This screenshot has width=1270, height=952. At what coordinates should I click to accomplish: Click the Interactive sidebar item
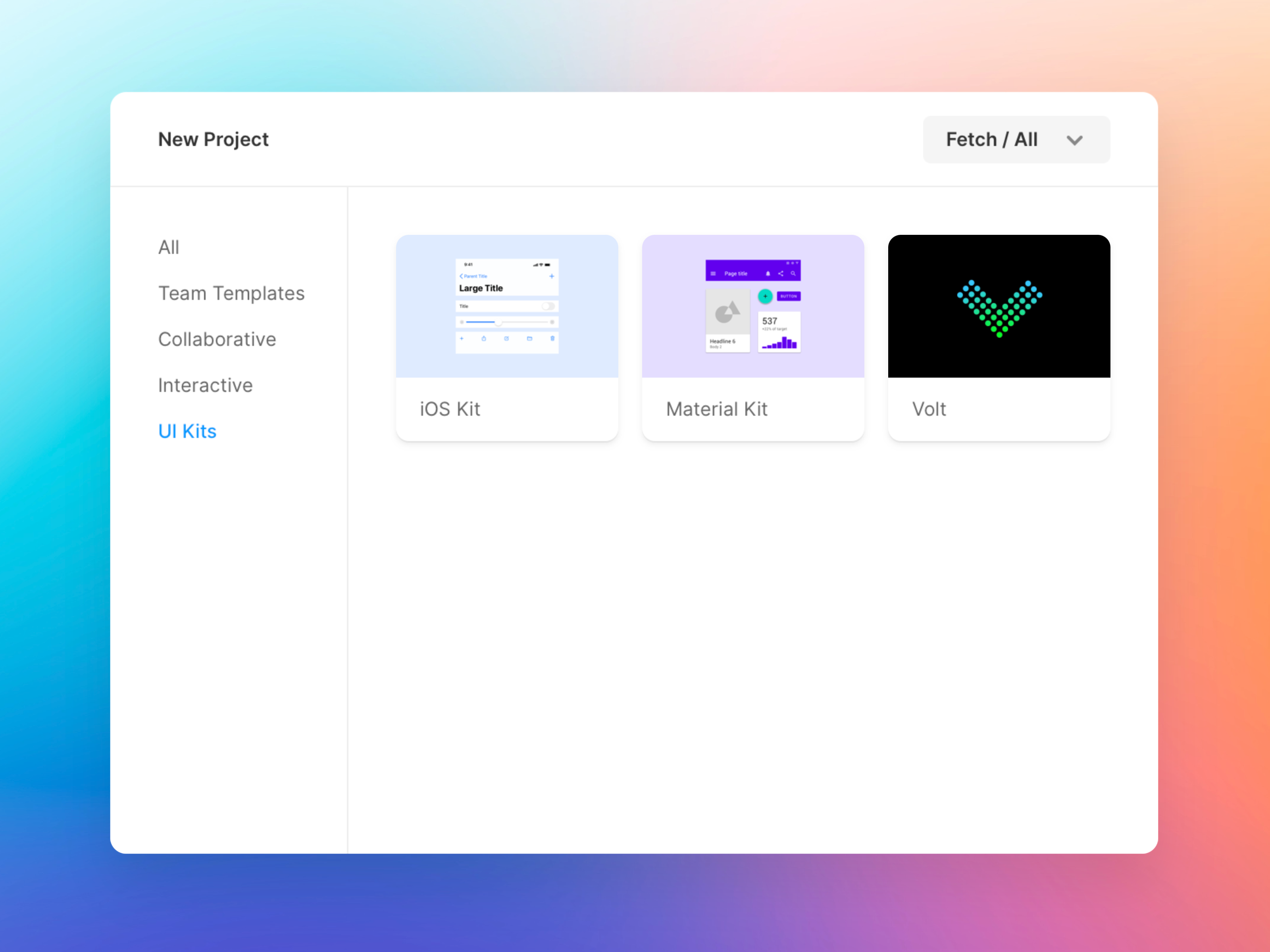[x=205, y=385]
